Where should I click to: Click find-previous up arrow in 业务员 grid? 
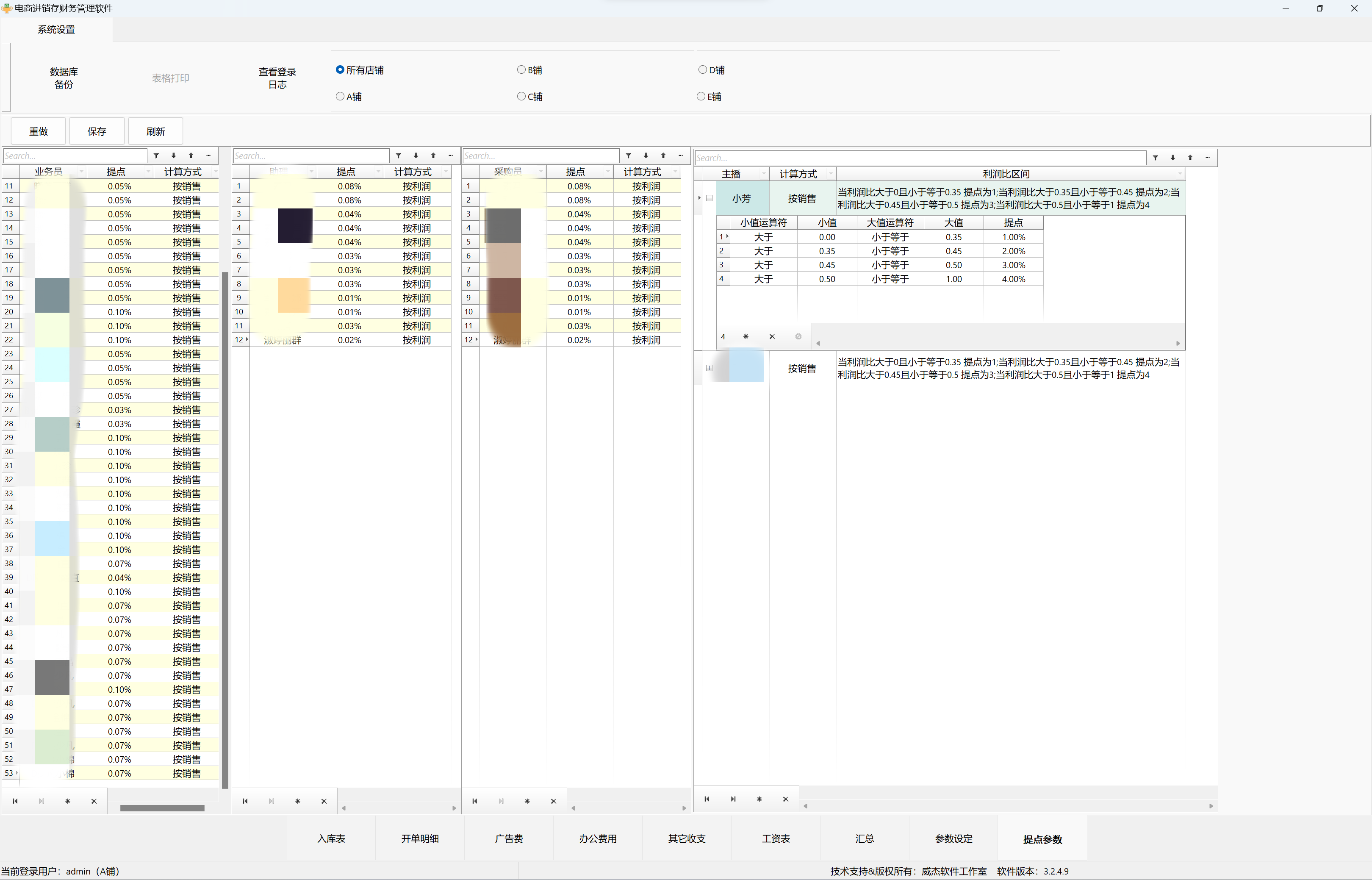click(x=191, y=155)
